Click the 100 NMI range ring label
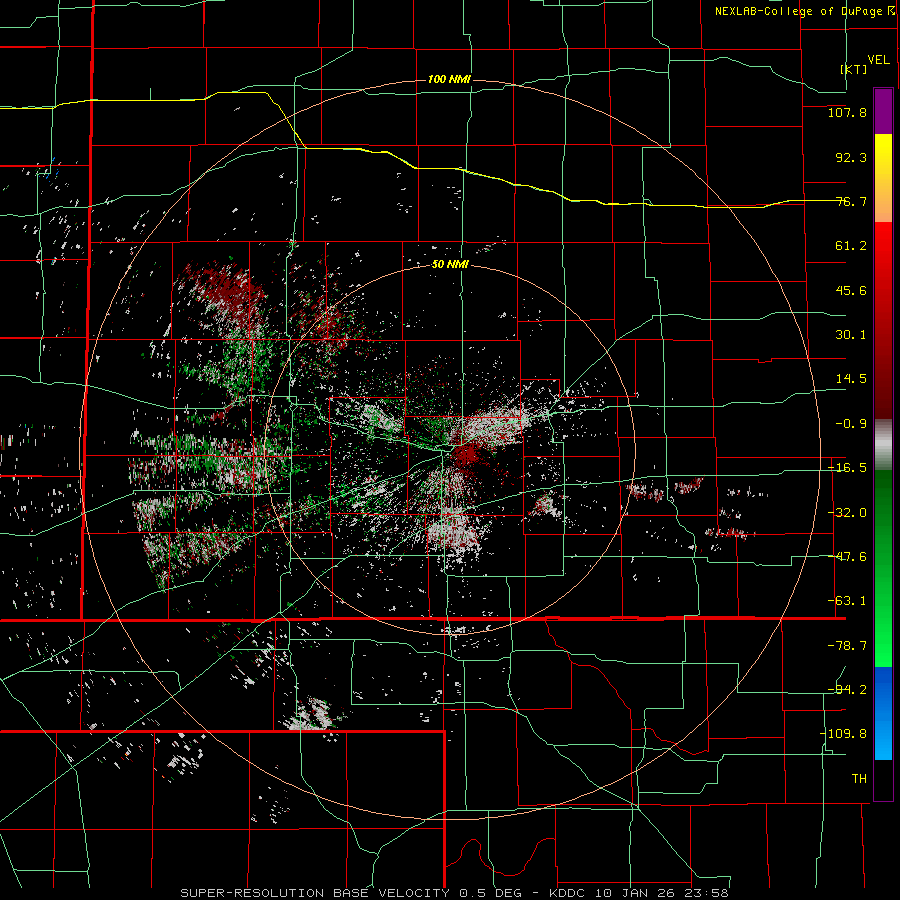900x900 pixels. coord(449,79)
